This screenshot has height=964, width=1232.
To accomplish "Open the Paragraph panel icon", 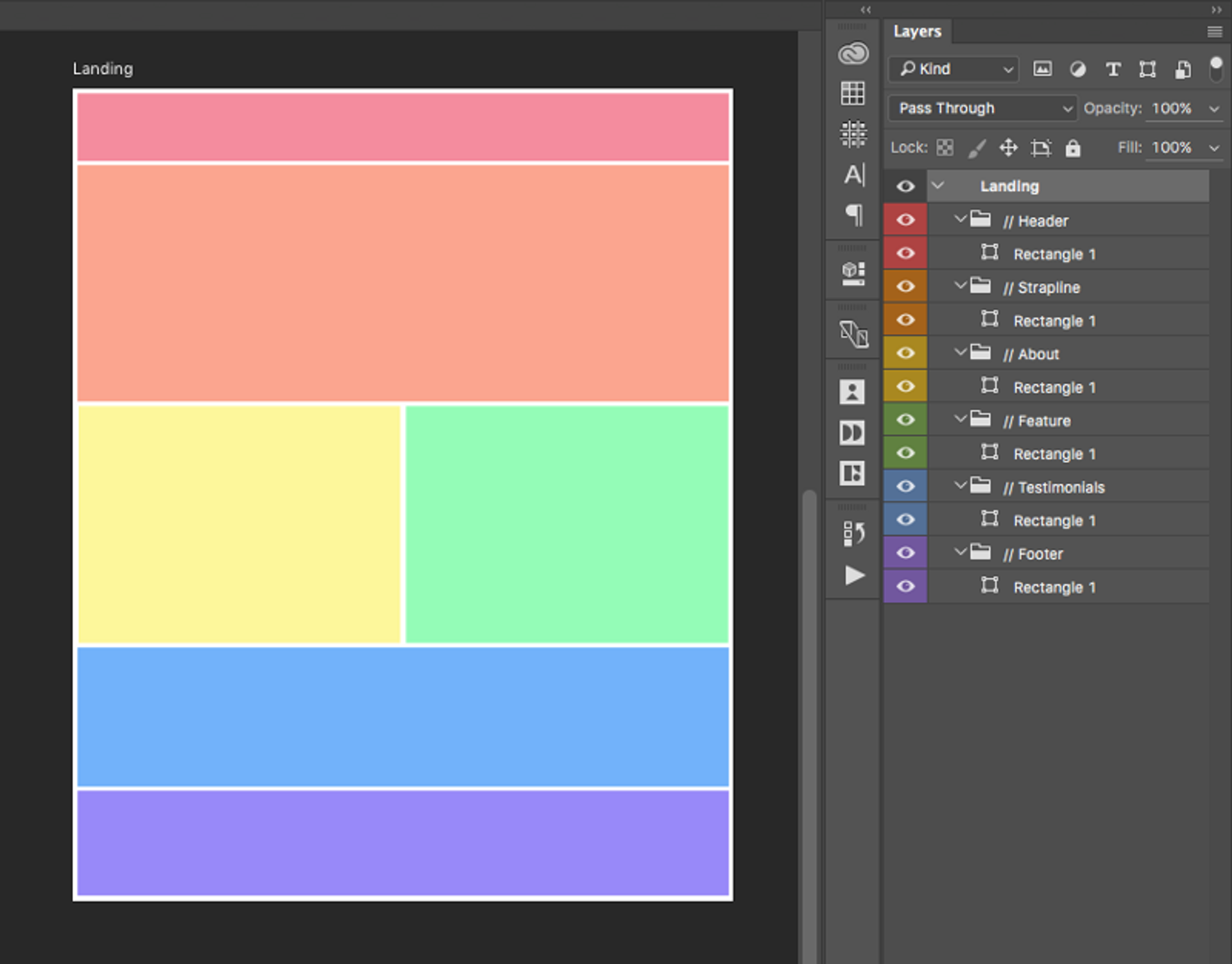I will click(x=854, y=214).
